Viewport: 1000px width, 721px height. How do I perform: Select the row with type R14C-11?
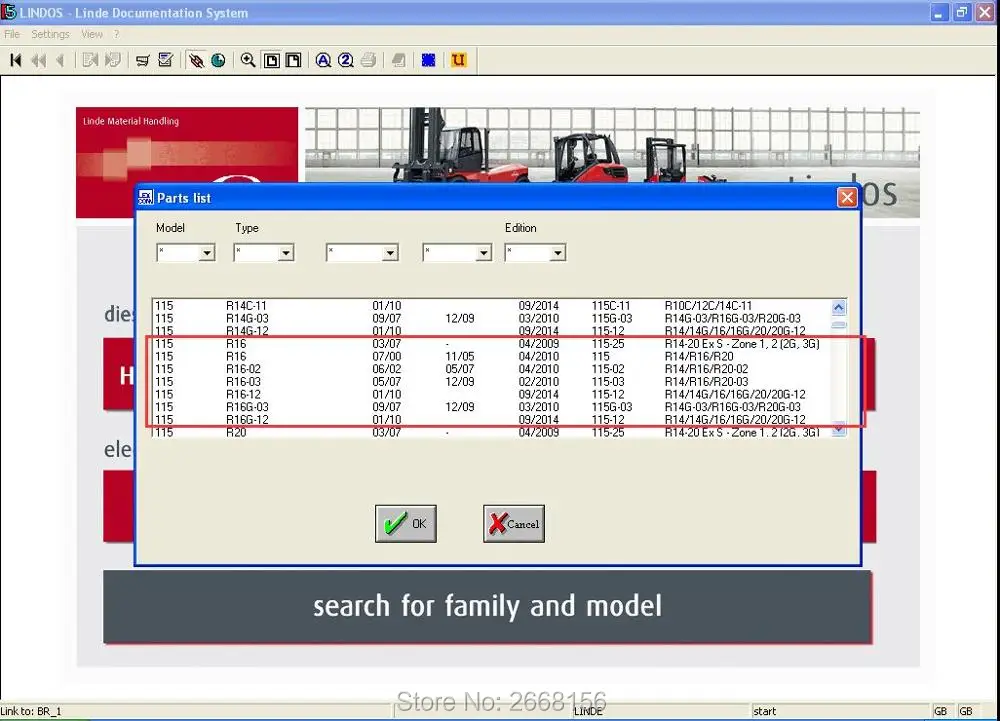492,306
